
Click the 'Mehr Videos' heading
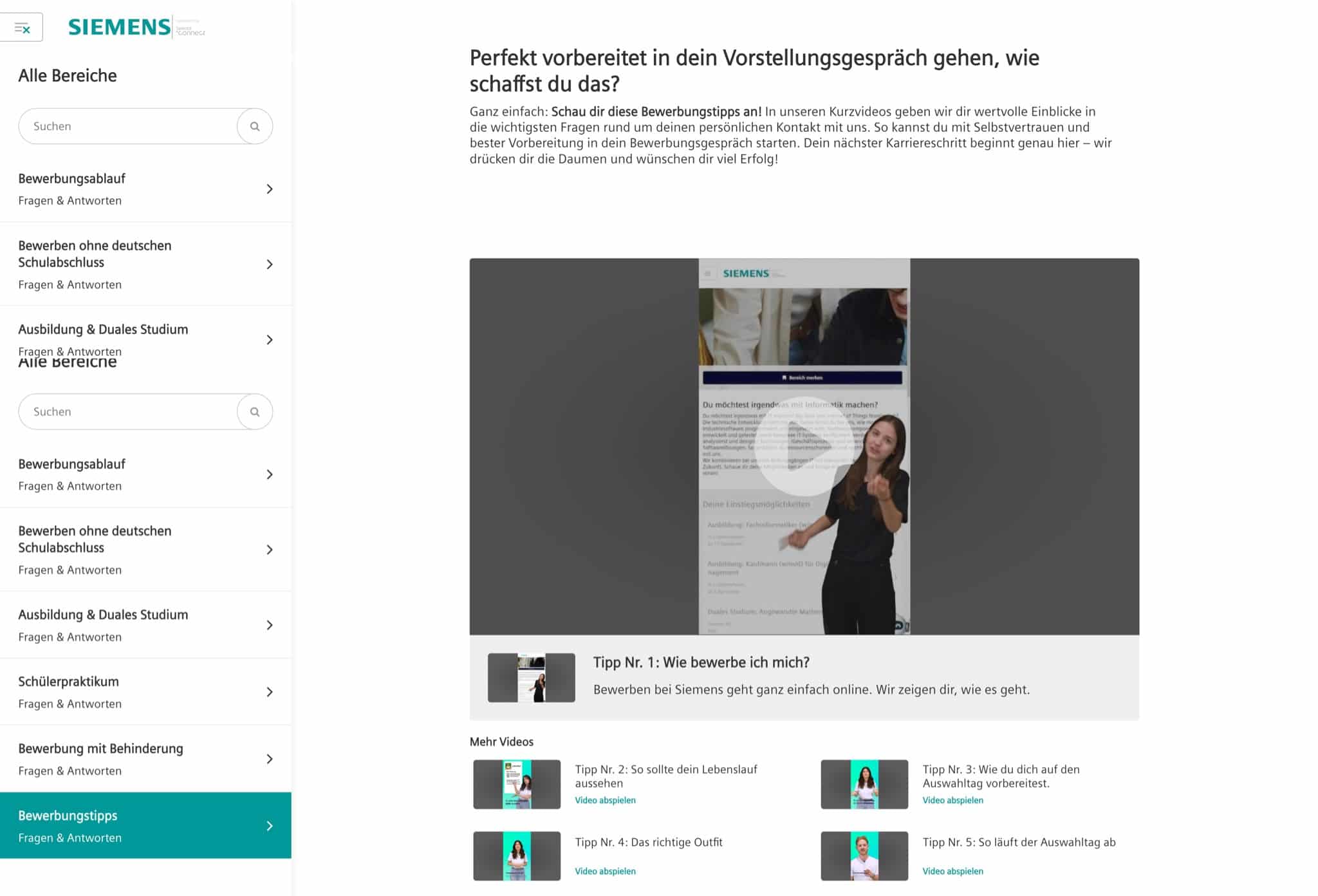[501, 742]
